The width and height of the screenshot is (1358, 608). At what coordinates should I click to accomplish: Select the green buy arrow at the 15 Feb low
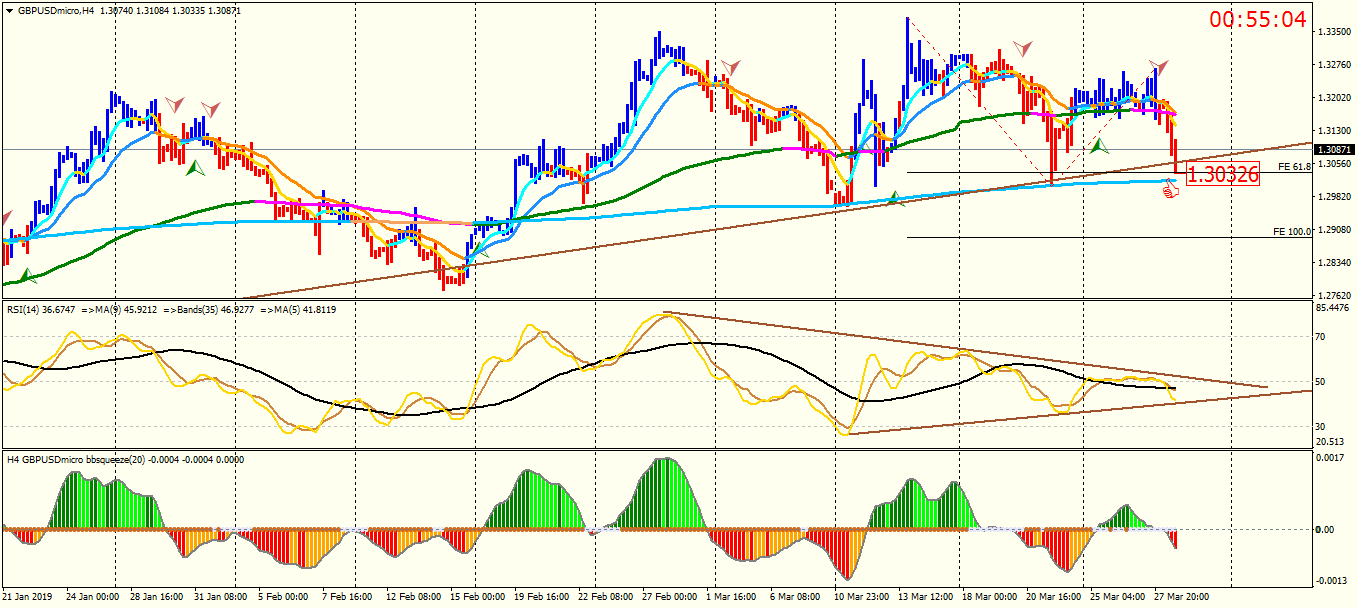point(481,250)
